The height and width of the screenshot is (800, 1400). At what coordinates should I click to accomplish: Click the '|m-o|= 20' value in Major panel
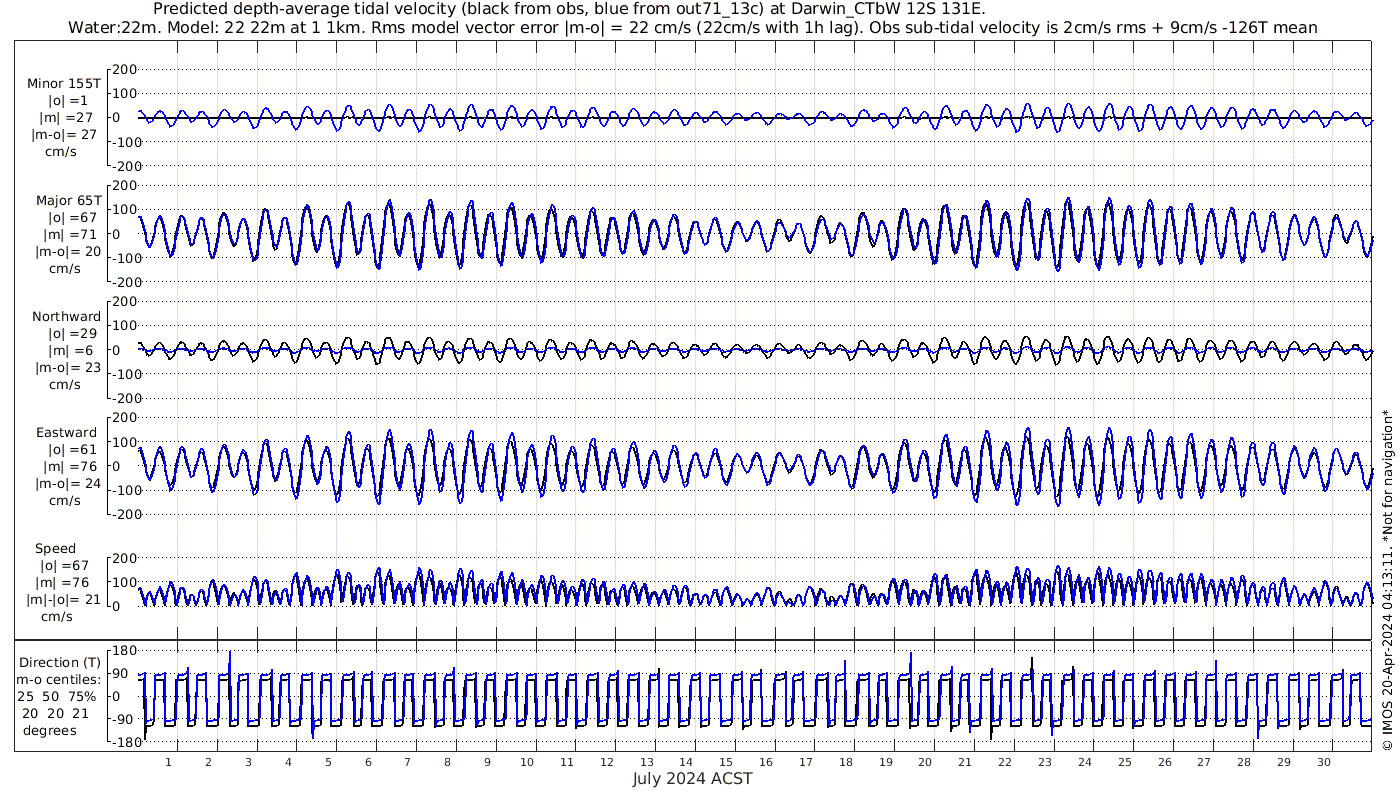[x=65, y=251]
